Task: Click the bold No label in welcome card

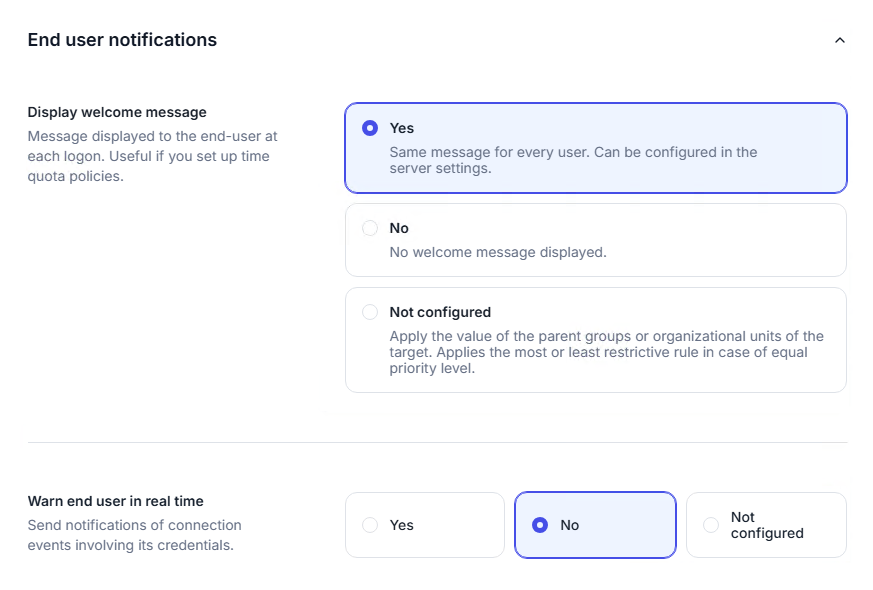Action: 399,228
